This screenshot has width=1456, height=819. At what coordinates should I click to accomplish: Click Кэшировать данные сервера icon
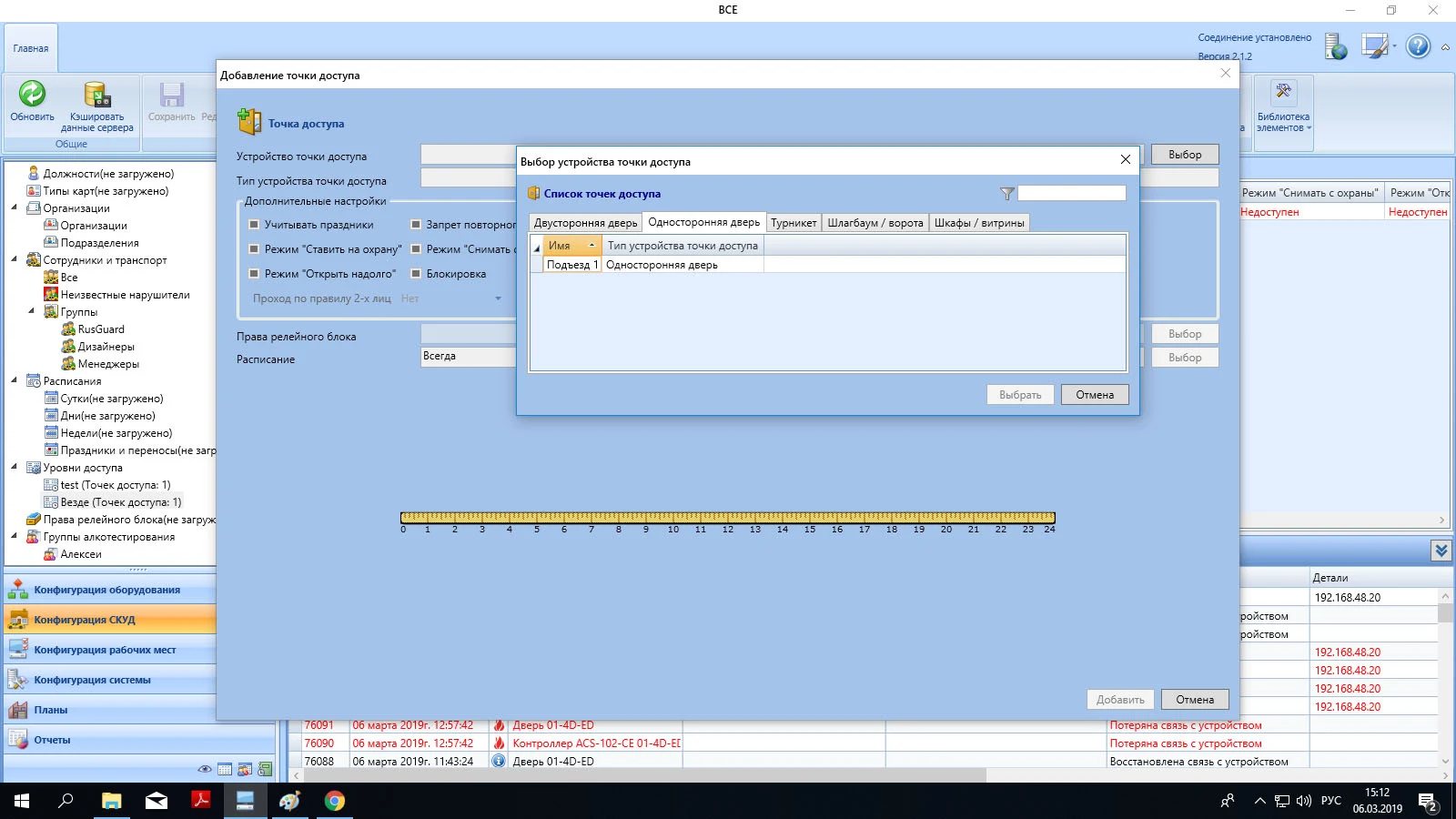[97, 95]
